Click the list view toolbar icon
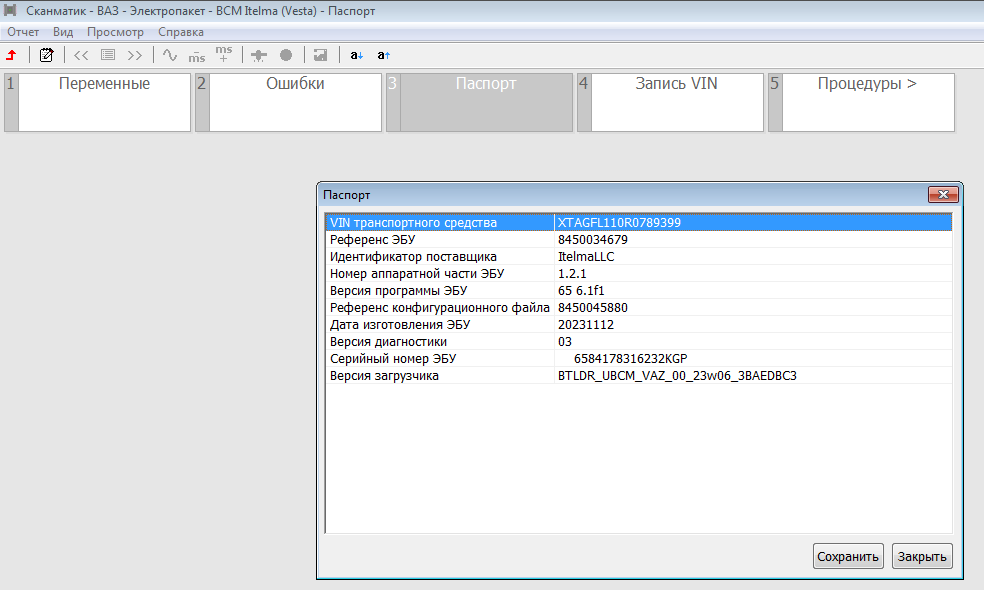The image size is (984, 590). pyautogui.click(x=108, y=55)
